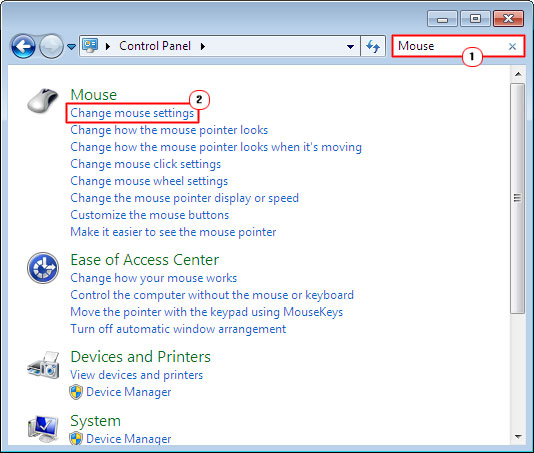534x453 pixels.
Task: Click the Devices and Printers icon
Action: (43, 365)
